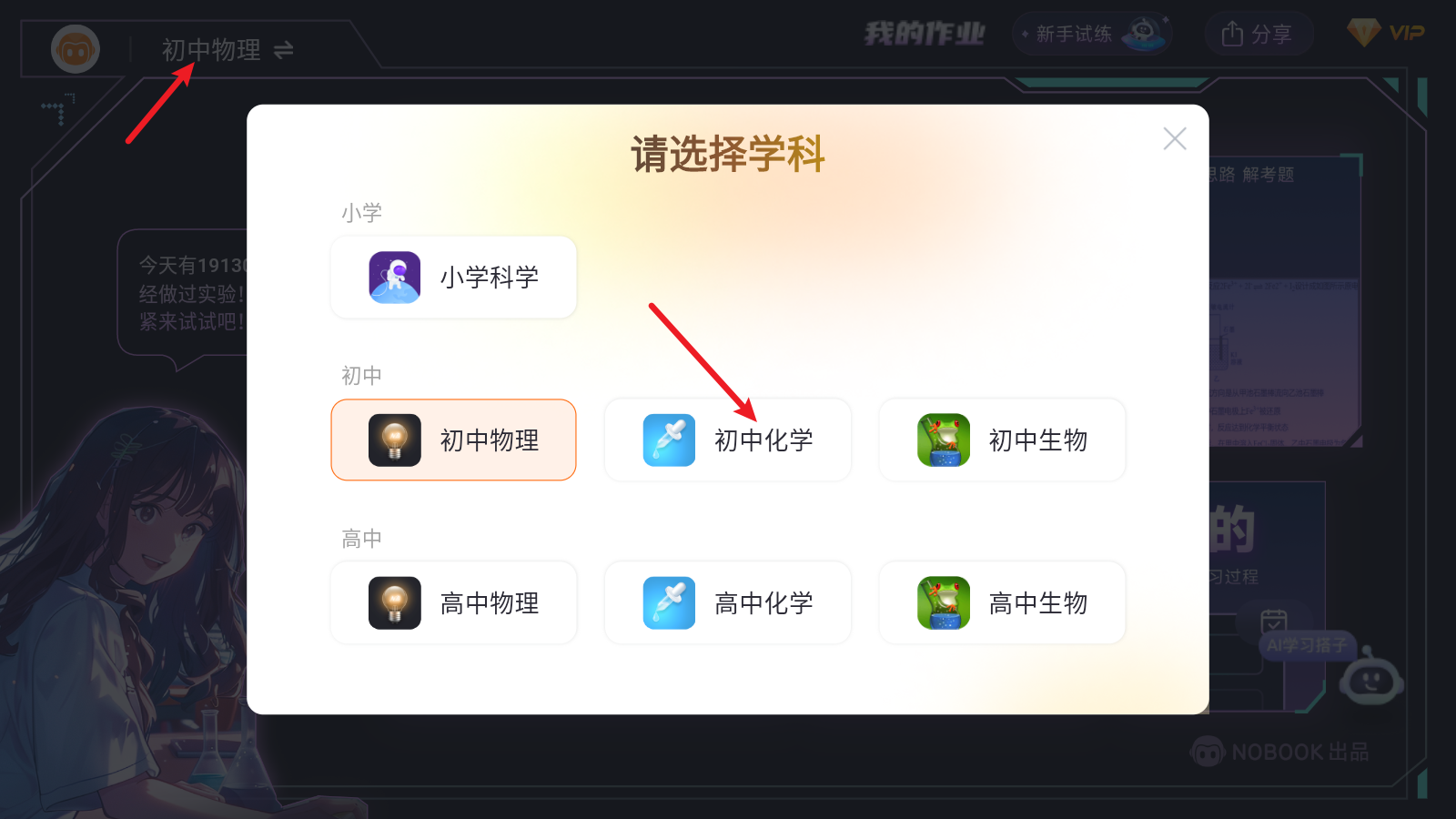Image resolution: width=1456 pixels, height=819 pixels.
Task: Click the 高中物理 light bulb icon
Action: [x=394, y=603]
